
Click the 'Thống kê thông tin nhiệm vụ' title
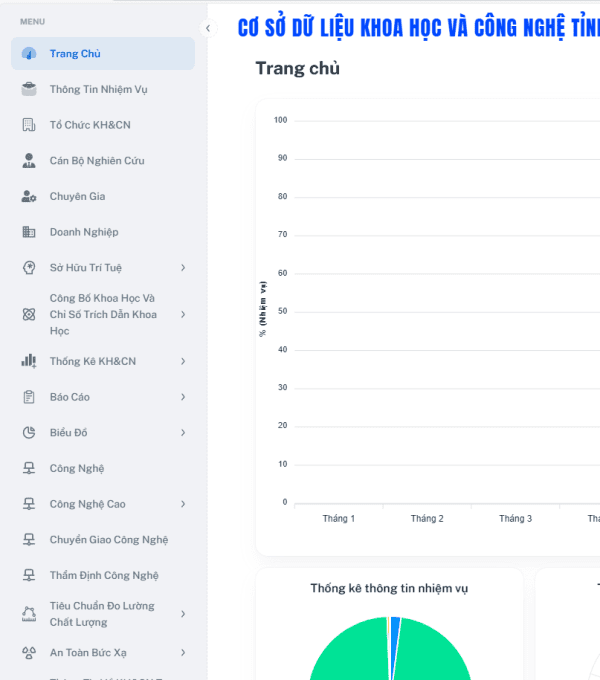click(389, 588)
